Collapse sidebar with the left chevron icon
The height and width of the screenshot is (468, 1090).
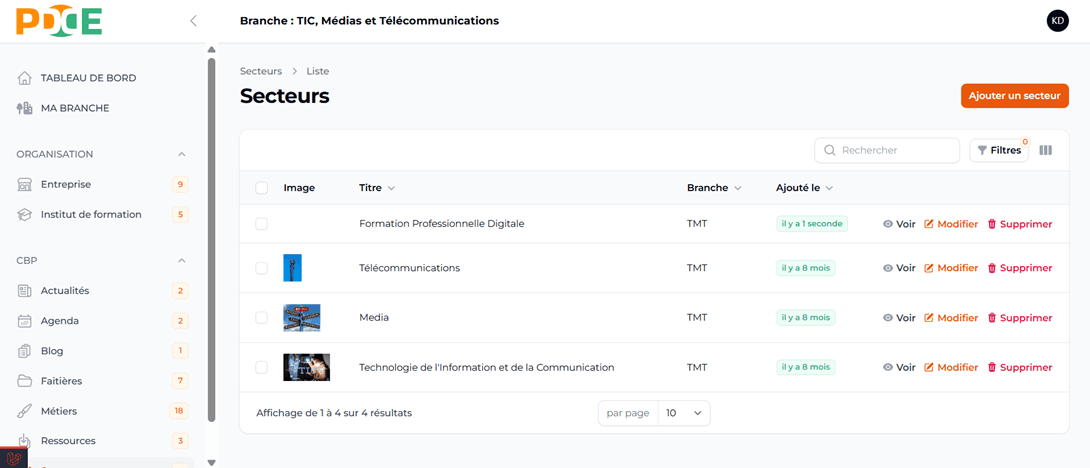point(193,21)
